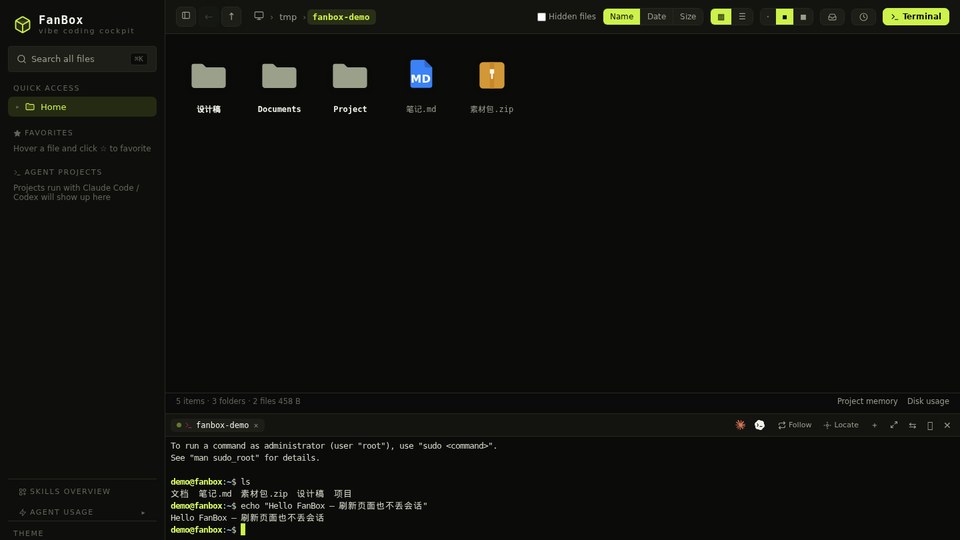Launch the Codex white icon
960x540 pixels.
759,425
